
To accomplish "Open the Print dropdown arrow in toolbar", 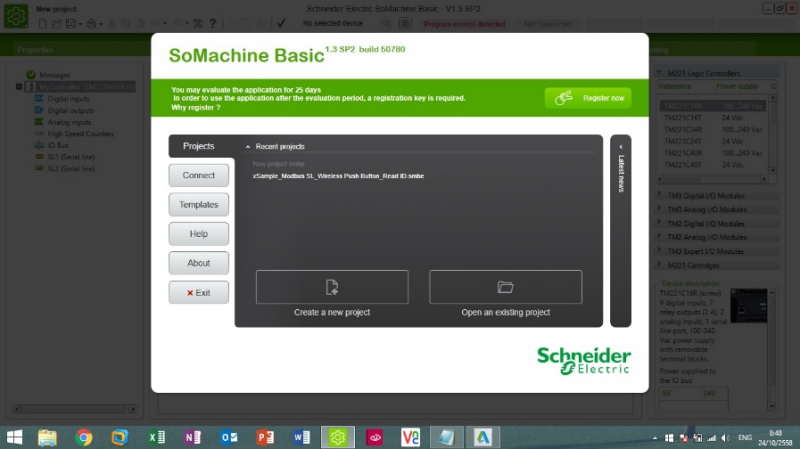I will pyautogui.click(x=101, y=24).
